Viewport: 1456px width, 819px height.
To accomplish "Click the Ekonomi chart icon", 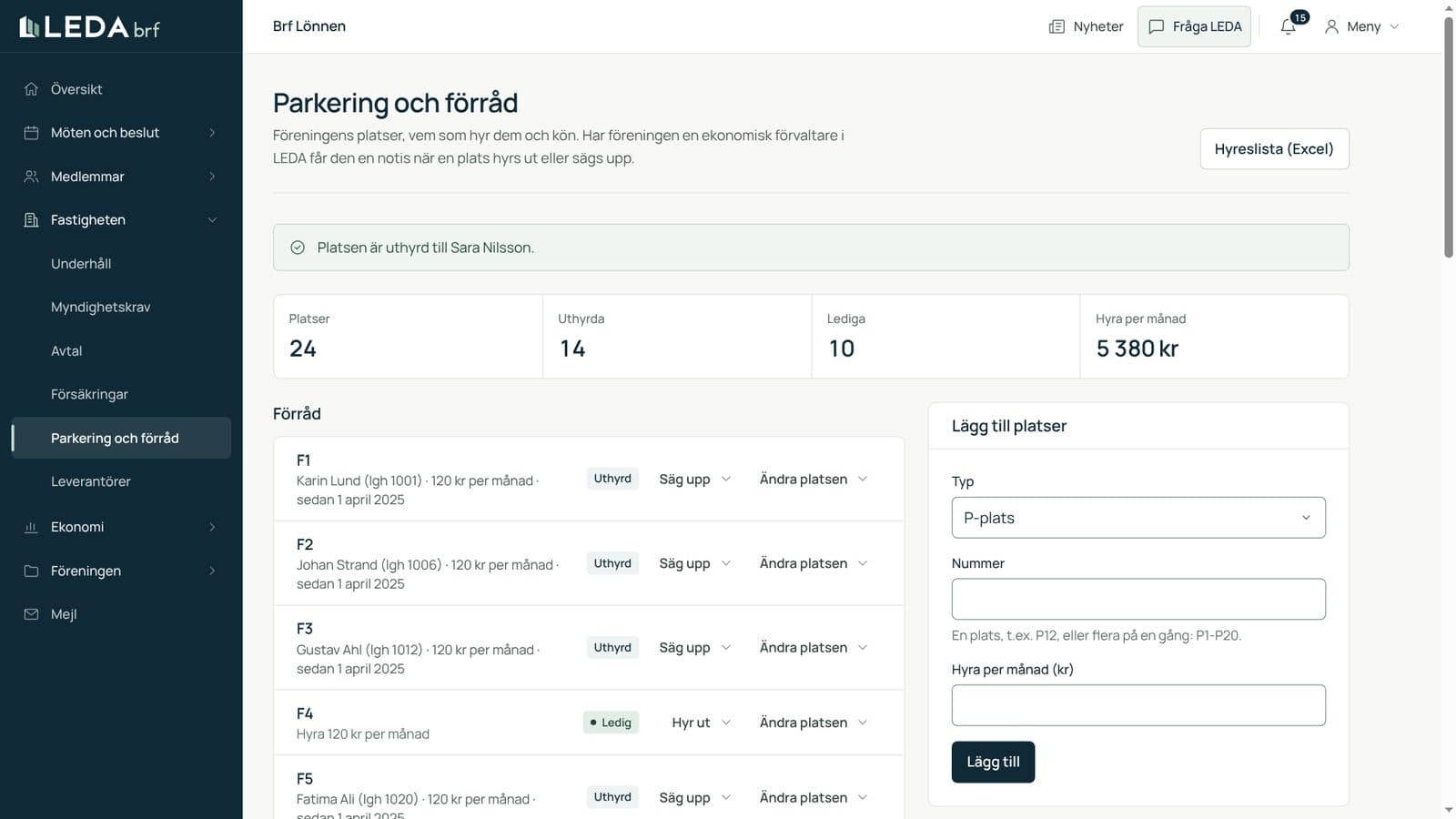I will (x=31, y=527).
